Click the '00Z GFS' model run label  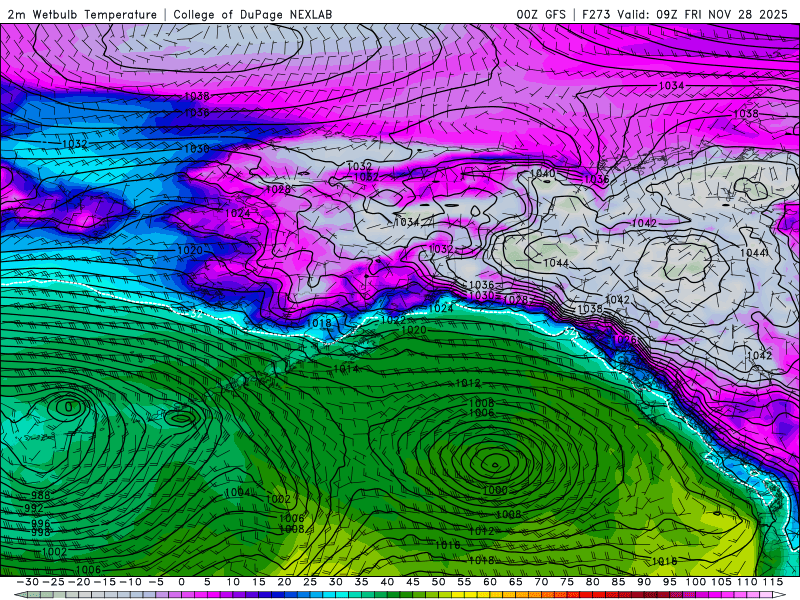click(x=541, y=15)
